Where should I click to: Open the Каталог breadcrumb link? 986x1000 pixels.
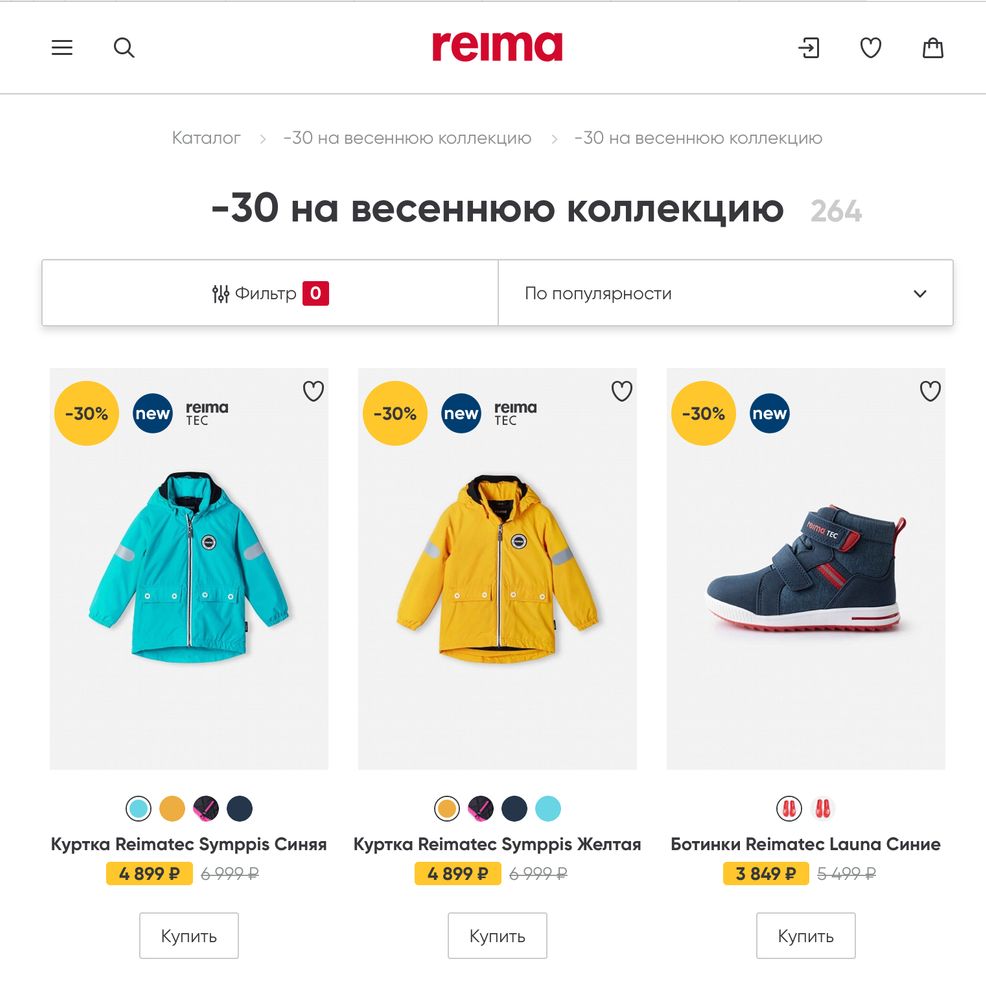[206, 138]
